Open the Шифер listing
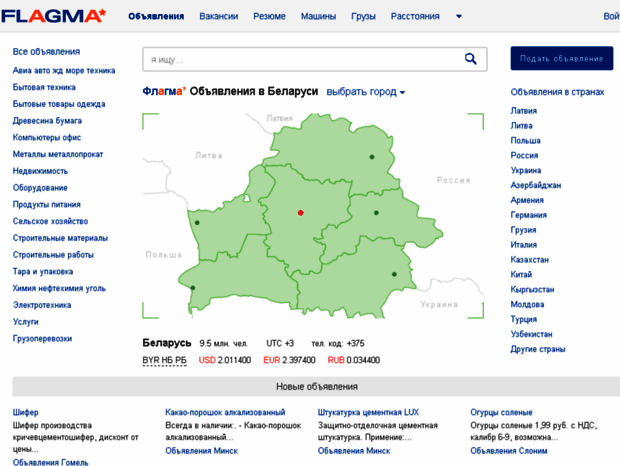Viewport: 620px width, 466px height. click(x=26, y=412)
